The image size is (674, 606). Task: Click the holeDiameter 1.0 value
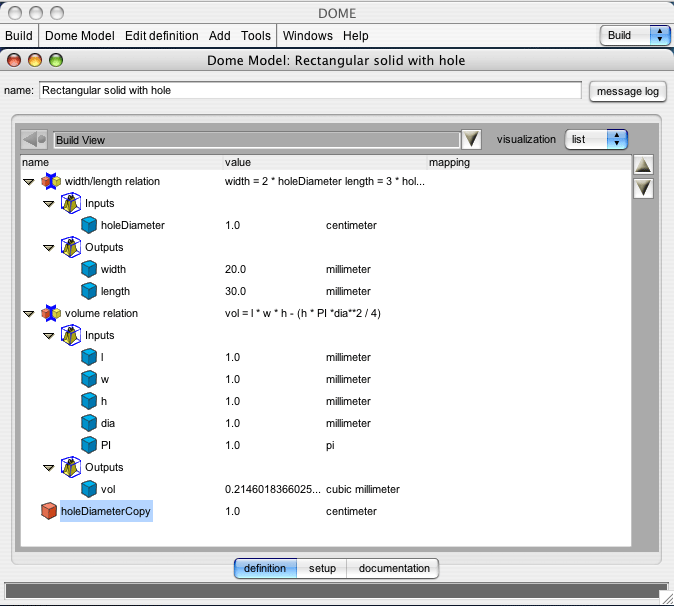pos(233,225)
